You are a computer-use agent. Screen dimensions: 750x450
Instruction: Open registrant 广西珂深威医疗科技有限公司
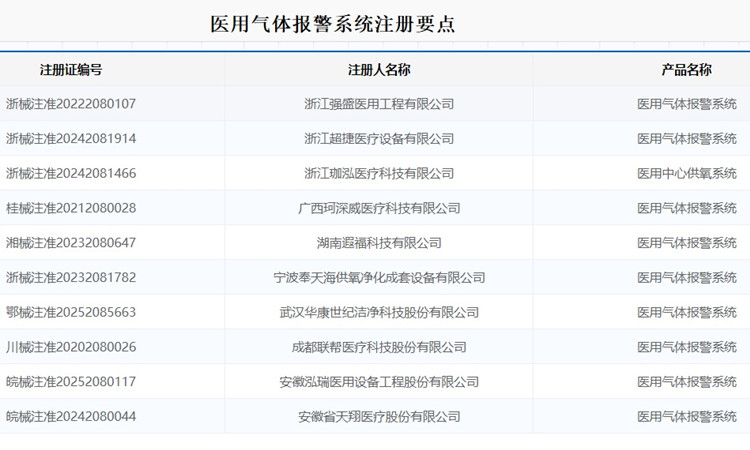coord(379,208)
